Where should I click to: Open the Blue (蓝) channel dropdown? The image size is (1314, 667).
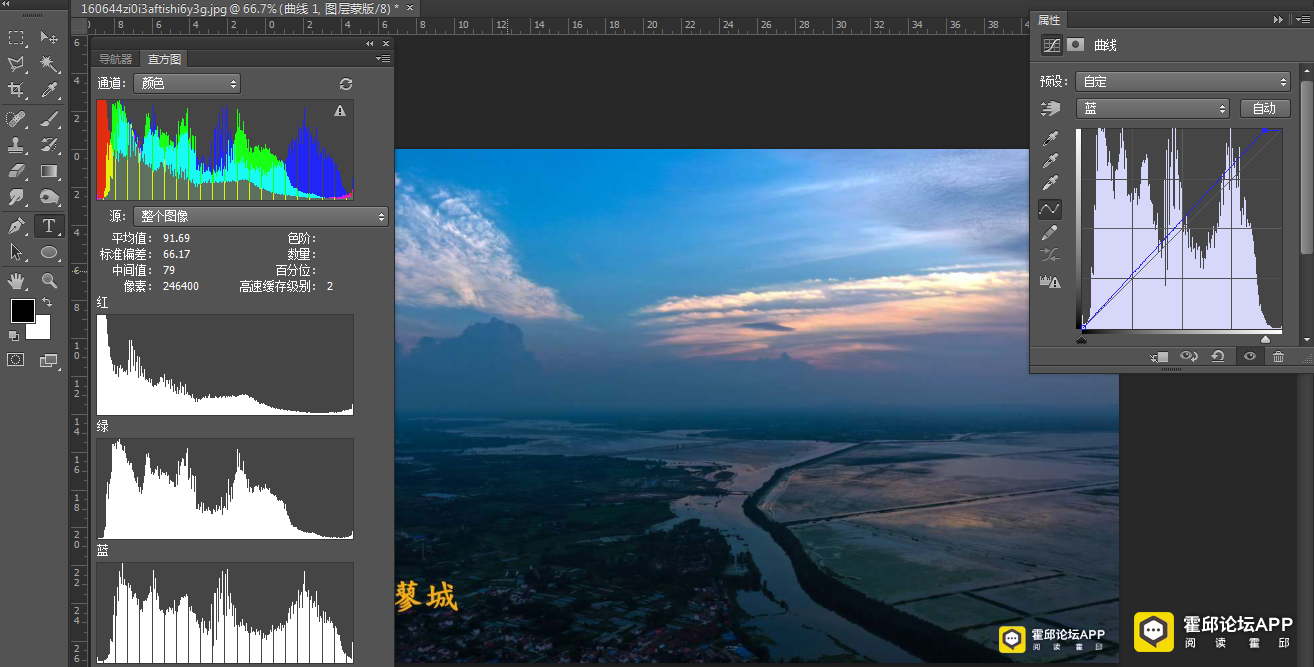click(1153, 108)
